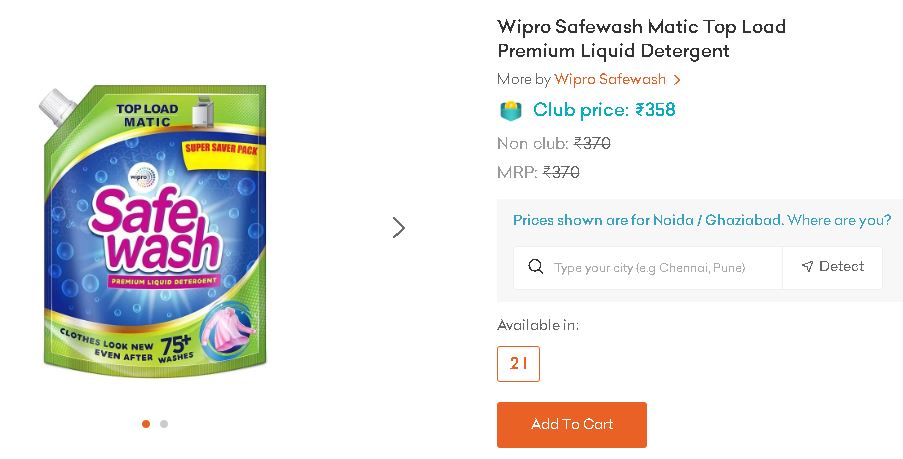Click the chevron next to Wipro Safewash
The height and width of the screenshot is (459, 903).
[x=677, y=80]
